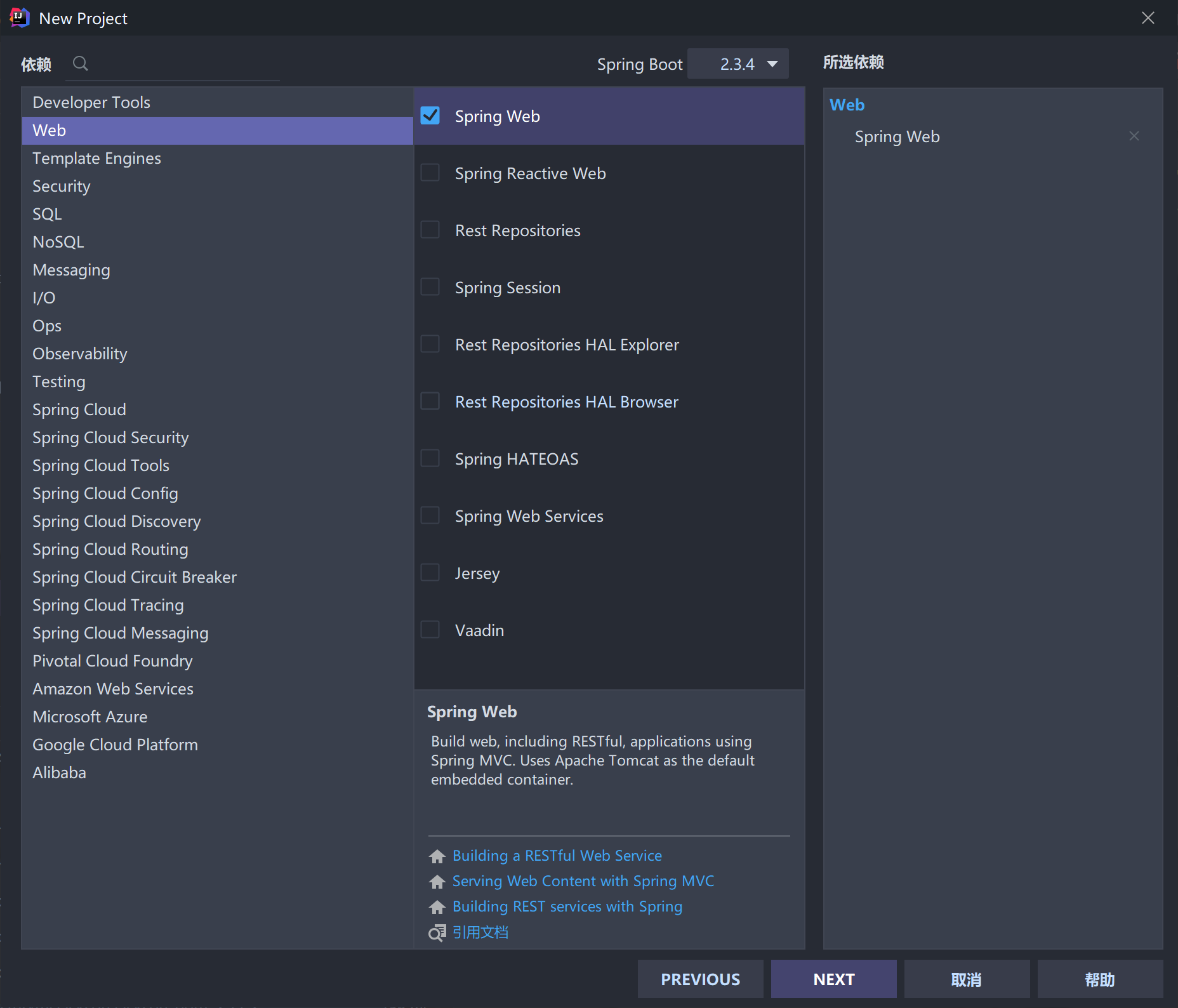Select Spring Cloud Messaging category
This screenshot has width=1178, height=1008.
[x=217, y=633]
